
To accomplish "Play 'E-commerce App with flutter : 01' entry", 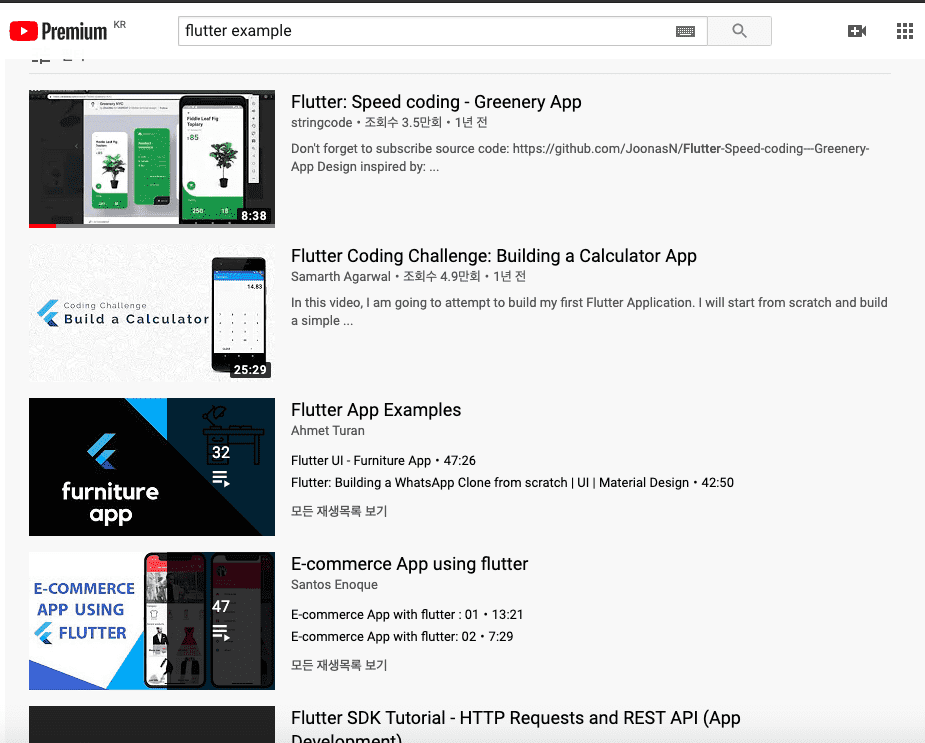I will (407, 615).
